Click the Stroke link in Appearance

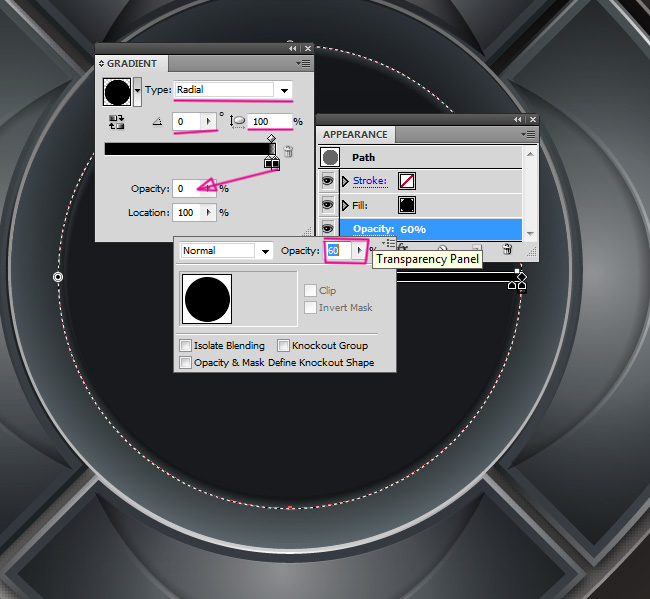370,181
